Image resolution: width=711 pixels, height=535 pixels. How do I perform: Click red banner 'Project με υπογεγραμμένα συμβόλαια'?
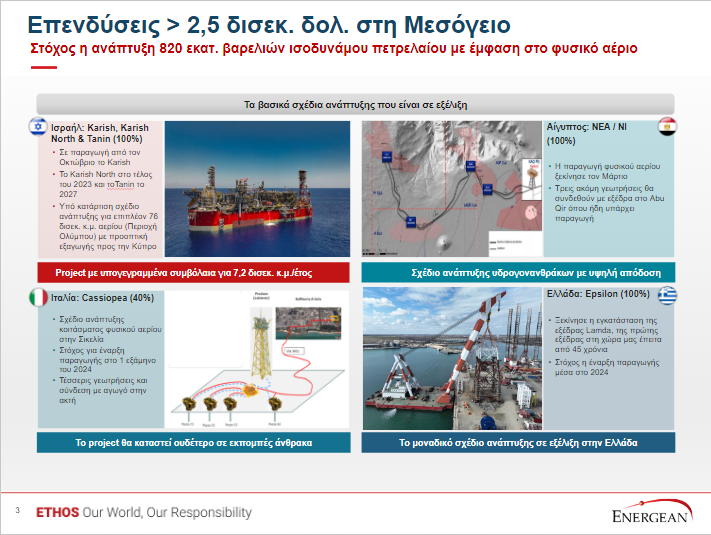pyautogui.click(x=194, y=272)
